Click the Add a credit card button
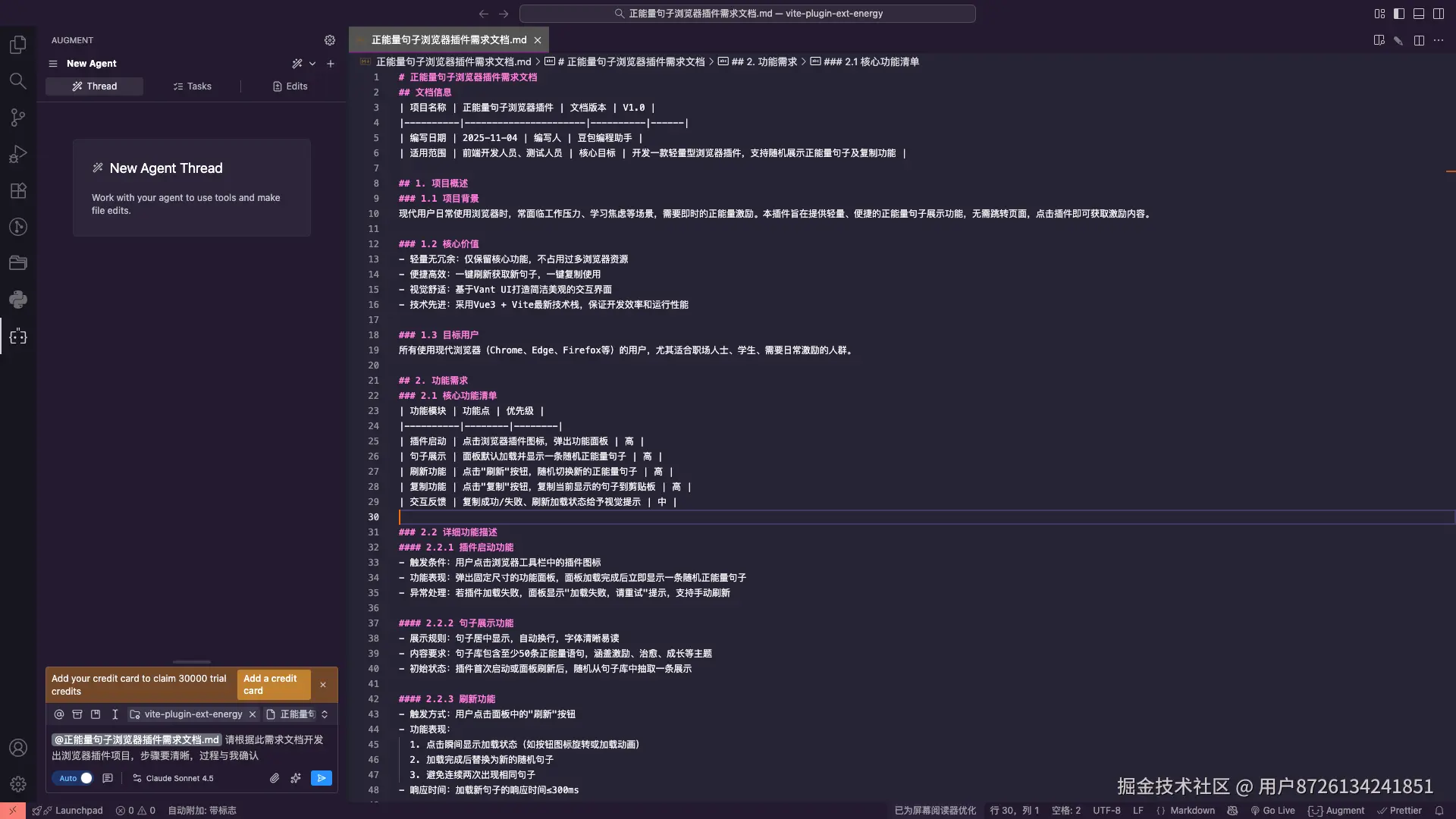The width and height of the screenshot is (1456, 819). [273, 685]
